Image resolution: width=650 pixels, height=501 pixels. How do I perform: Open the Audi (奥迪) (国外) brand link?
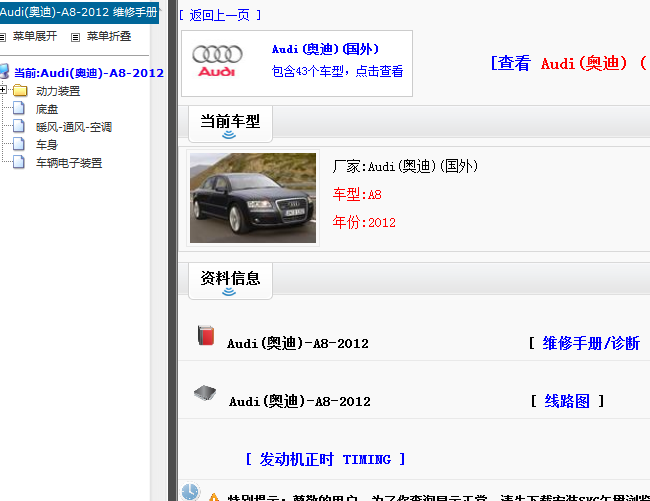tap(325, 49)
